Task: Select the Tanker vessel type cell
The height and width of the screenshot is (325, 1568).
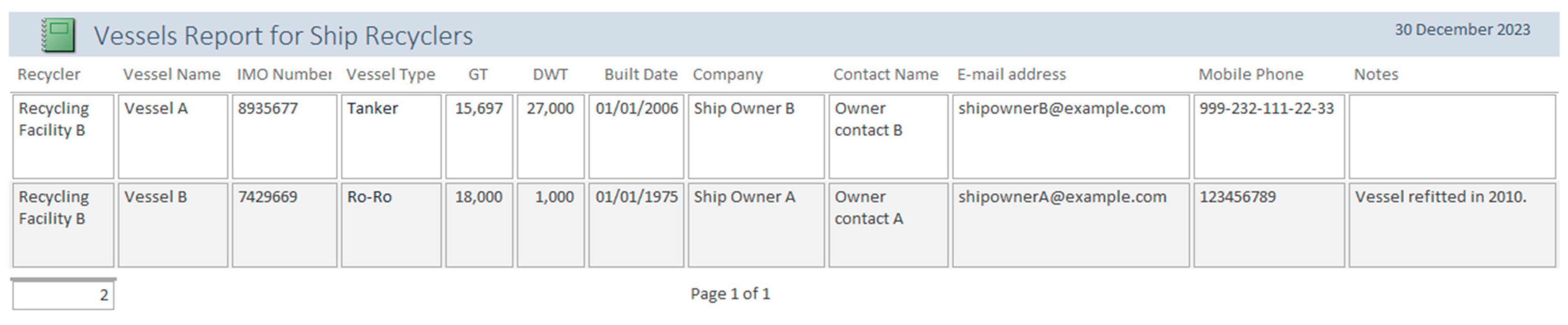Action: click(x=391, y=136)
